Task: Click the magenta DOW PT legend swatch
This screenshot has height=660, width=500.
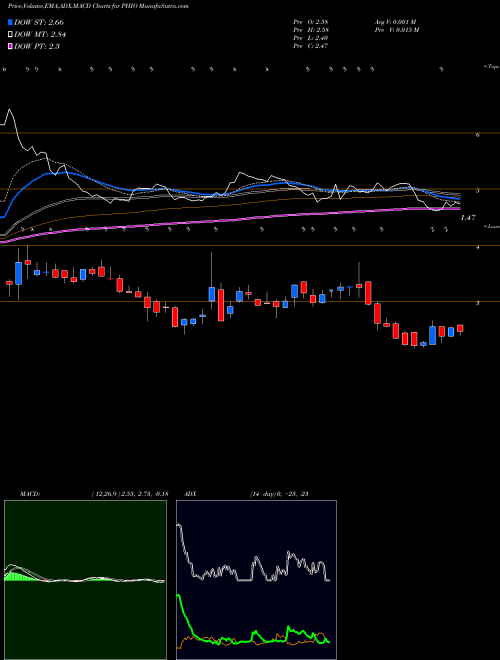Action: coord(10,46)
